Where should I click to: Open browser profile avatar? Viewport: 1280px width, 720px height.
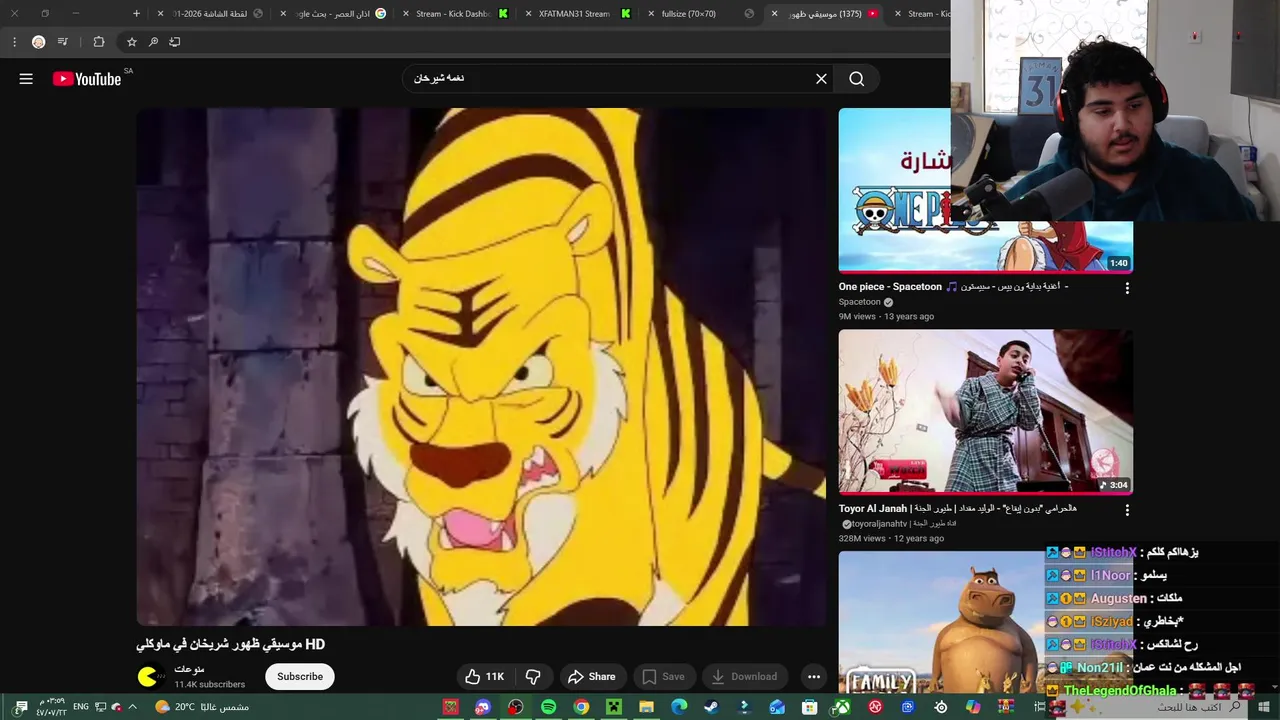(x=38, y=42)
